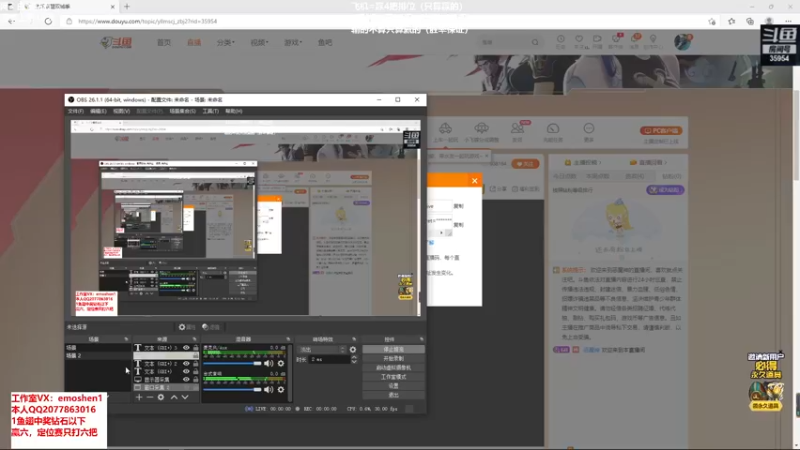The image size is (800, 450).
Task: Toggle the lock on the 显示器采集 source
Action: (195, 380)
